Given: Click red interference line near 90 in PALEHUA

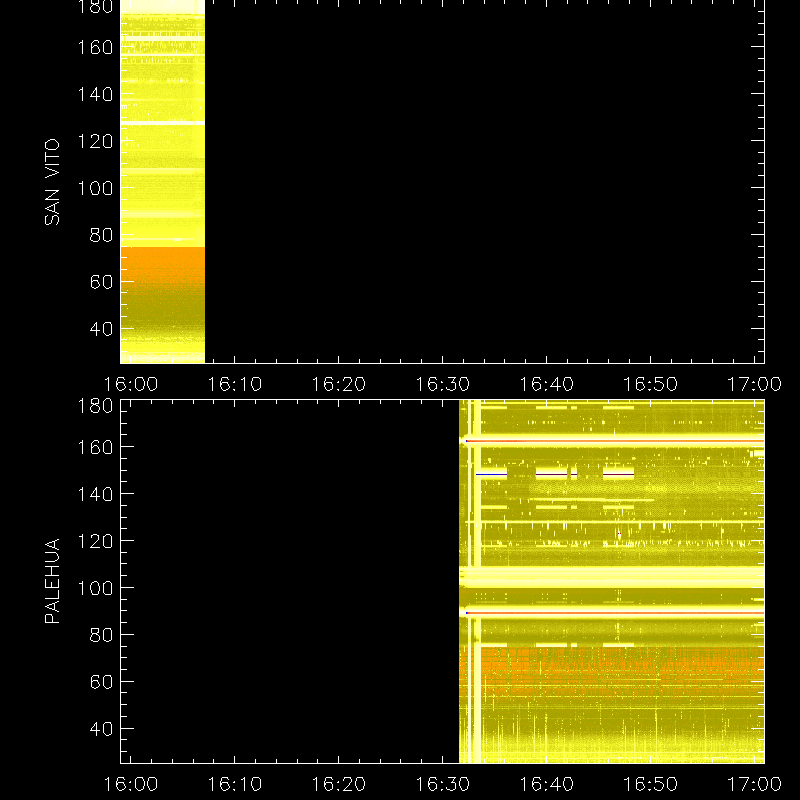Looking at the screenshot, I should (615, 613).
